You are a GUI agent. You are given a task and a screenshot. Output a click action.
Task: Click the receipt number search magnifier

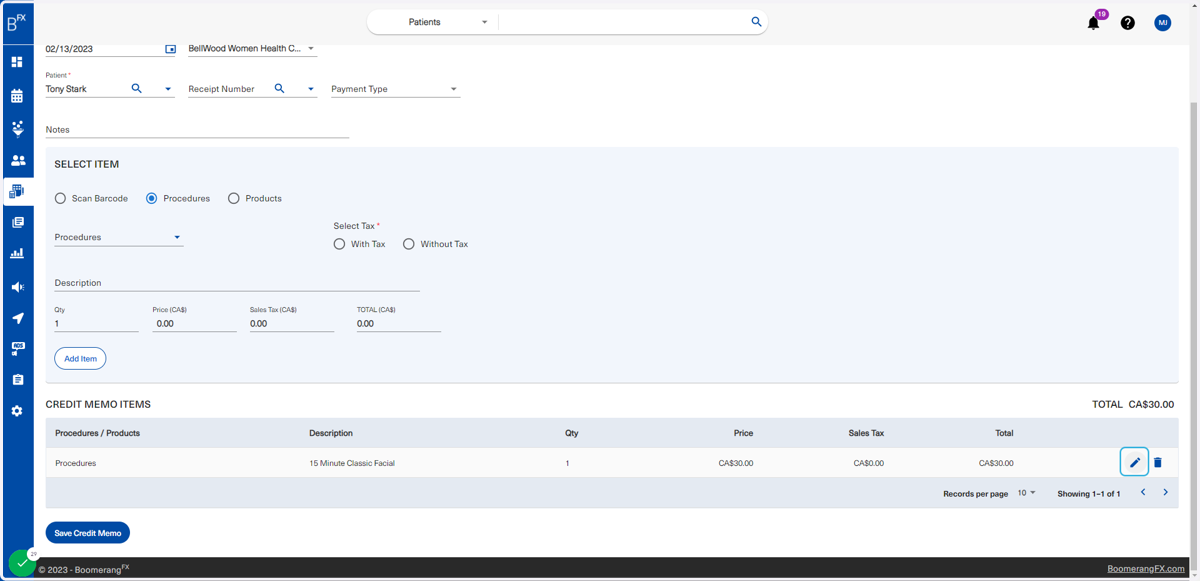(280, 89)
